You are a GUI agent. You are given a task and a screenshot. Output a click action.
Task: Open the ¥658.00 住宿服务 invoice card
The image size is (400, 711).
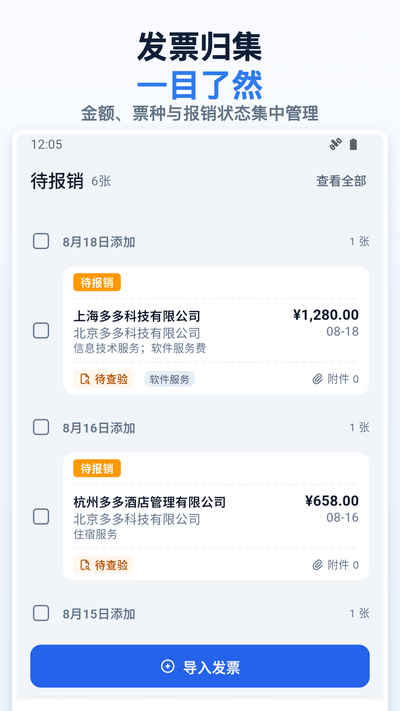(216, 516)
